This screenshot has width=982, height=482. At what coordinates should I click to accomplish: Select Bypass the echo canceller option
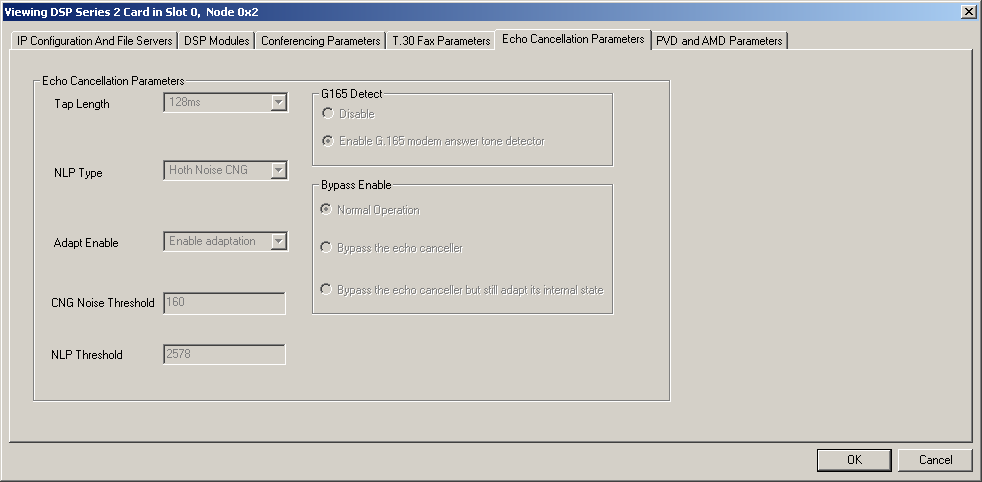coord(327,247)
